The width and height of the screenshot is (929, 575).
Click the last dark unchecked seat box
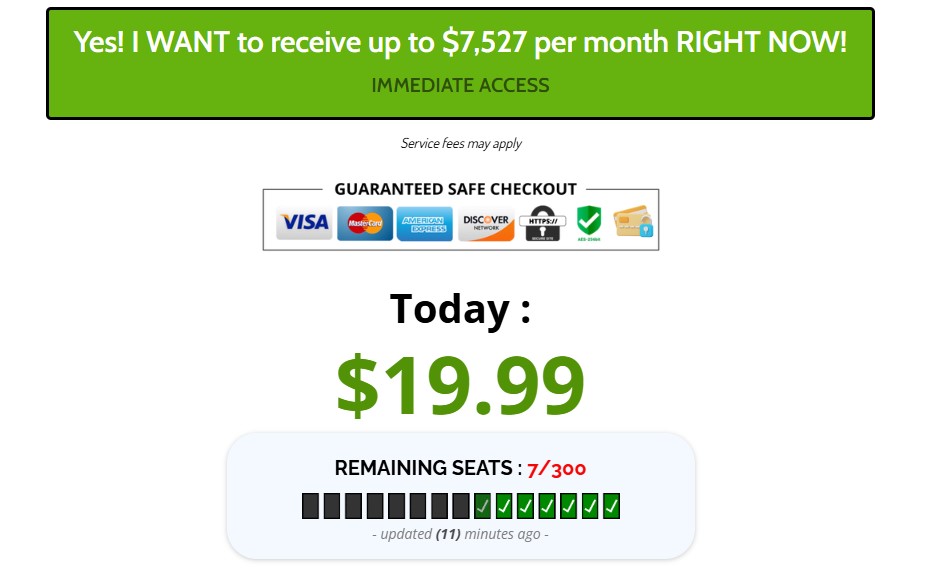coord(461,506)
